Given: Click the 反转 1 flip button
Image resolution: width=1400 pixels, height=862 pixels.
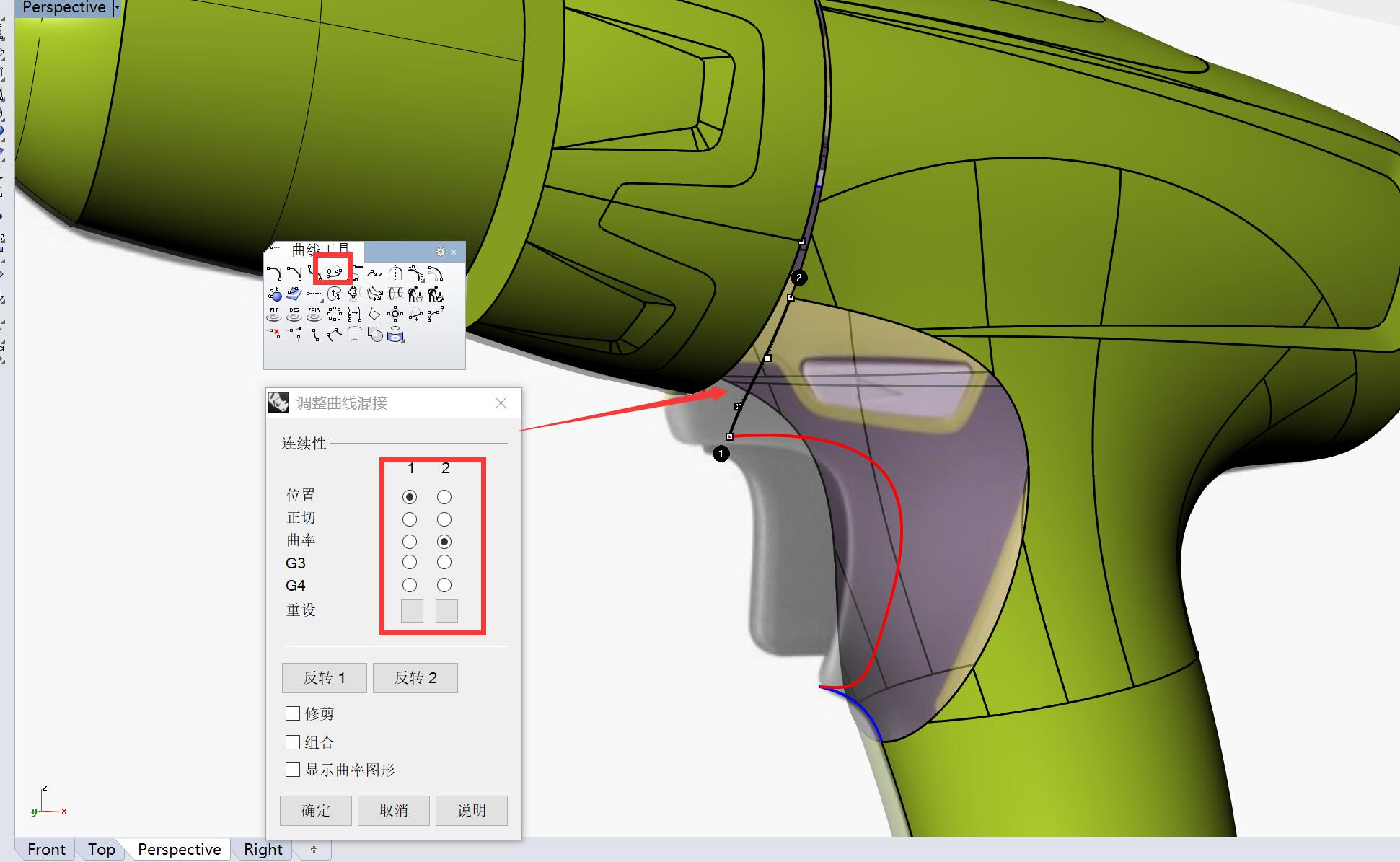Looking at the screenshot, I should [x=324, y=678].
